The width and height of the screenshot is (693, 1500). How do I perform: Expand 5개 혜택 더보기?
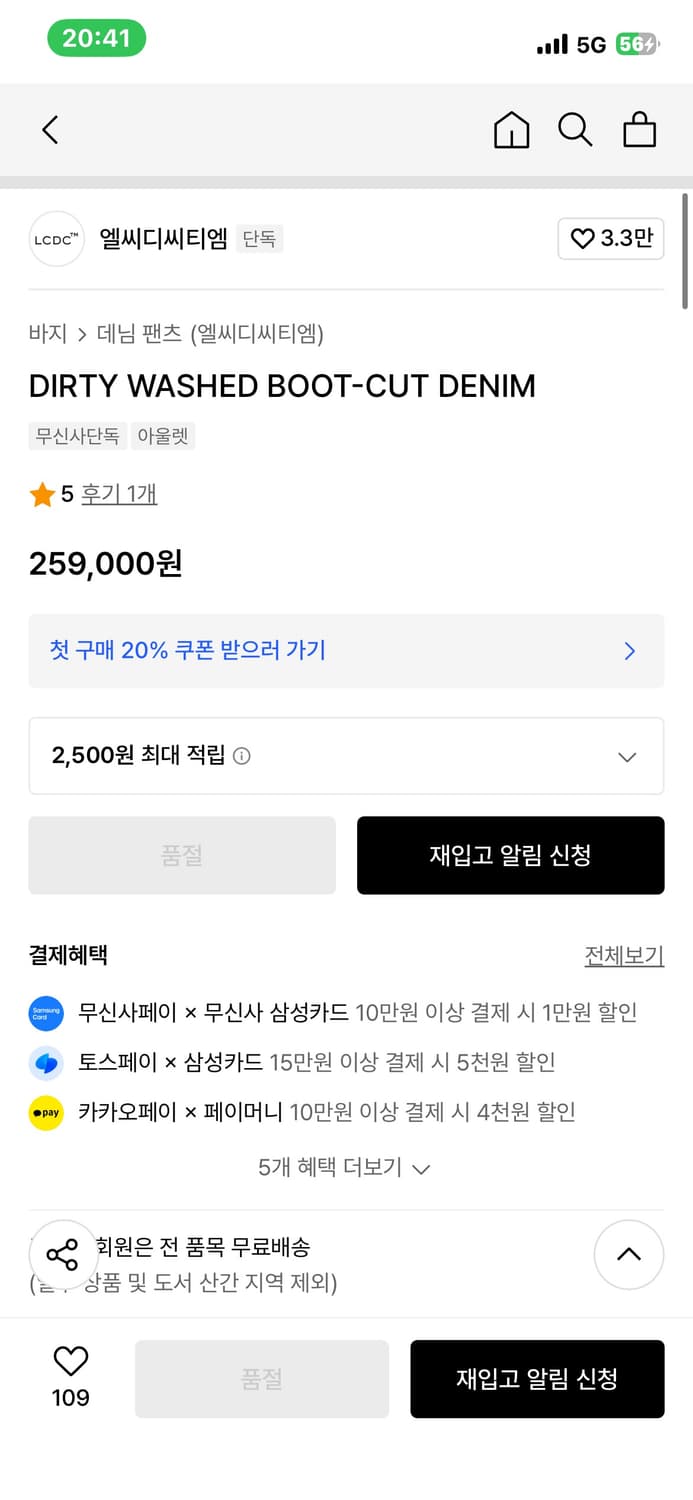(x=344, y=1167)
